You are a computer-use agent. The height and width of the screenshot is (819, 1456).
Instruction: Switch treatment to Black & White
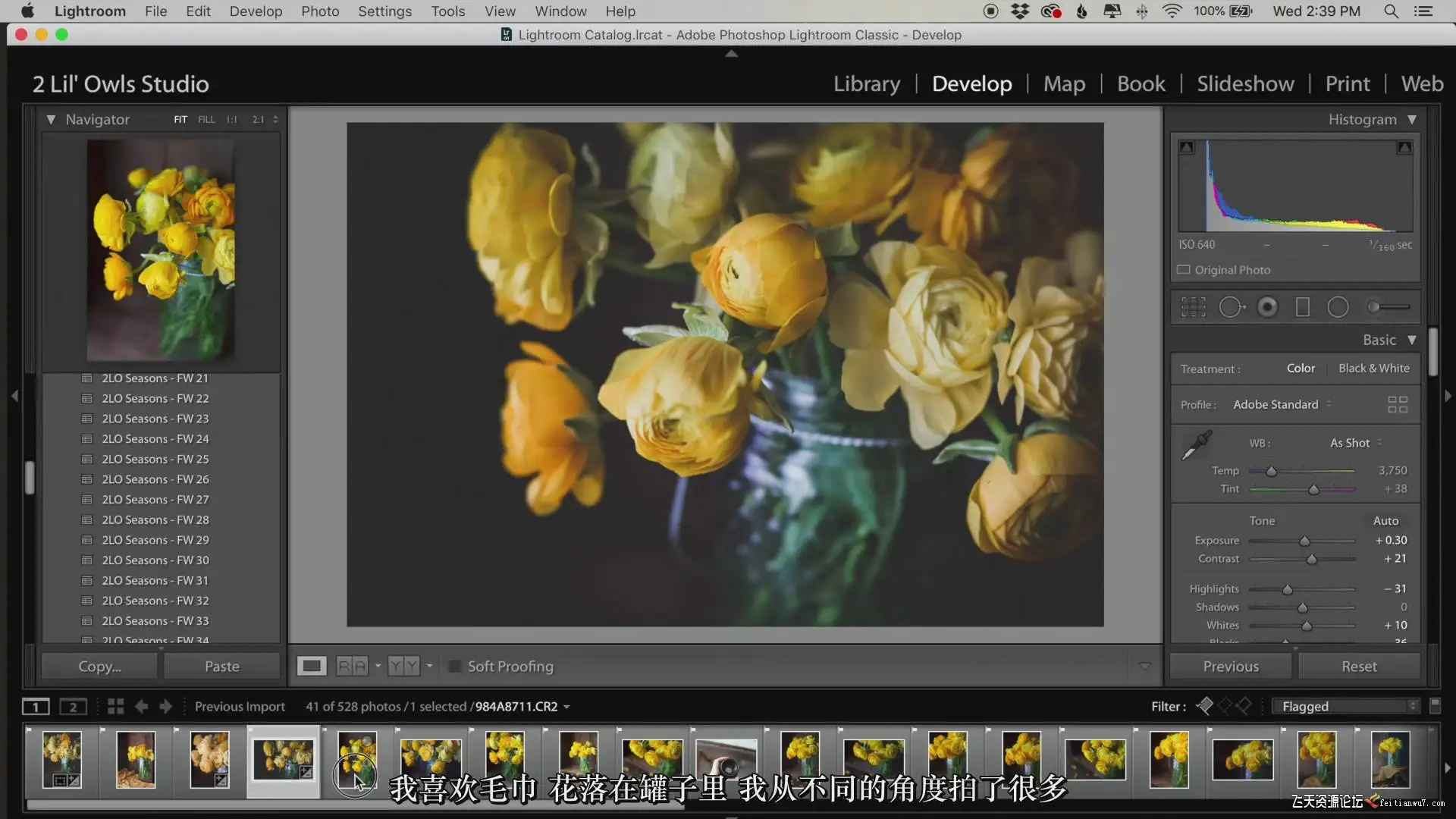[x=1373, y=369]
